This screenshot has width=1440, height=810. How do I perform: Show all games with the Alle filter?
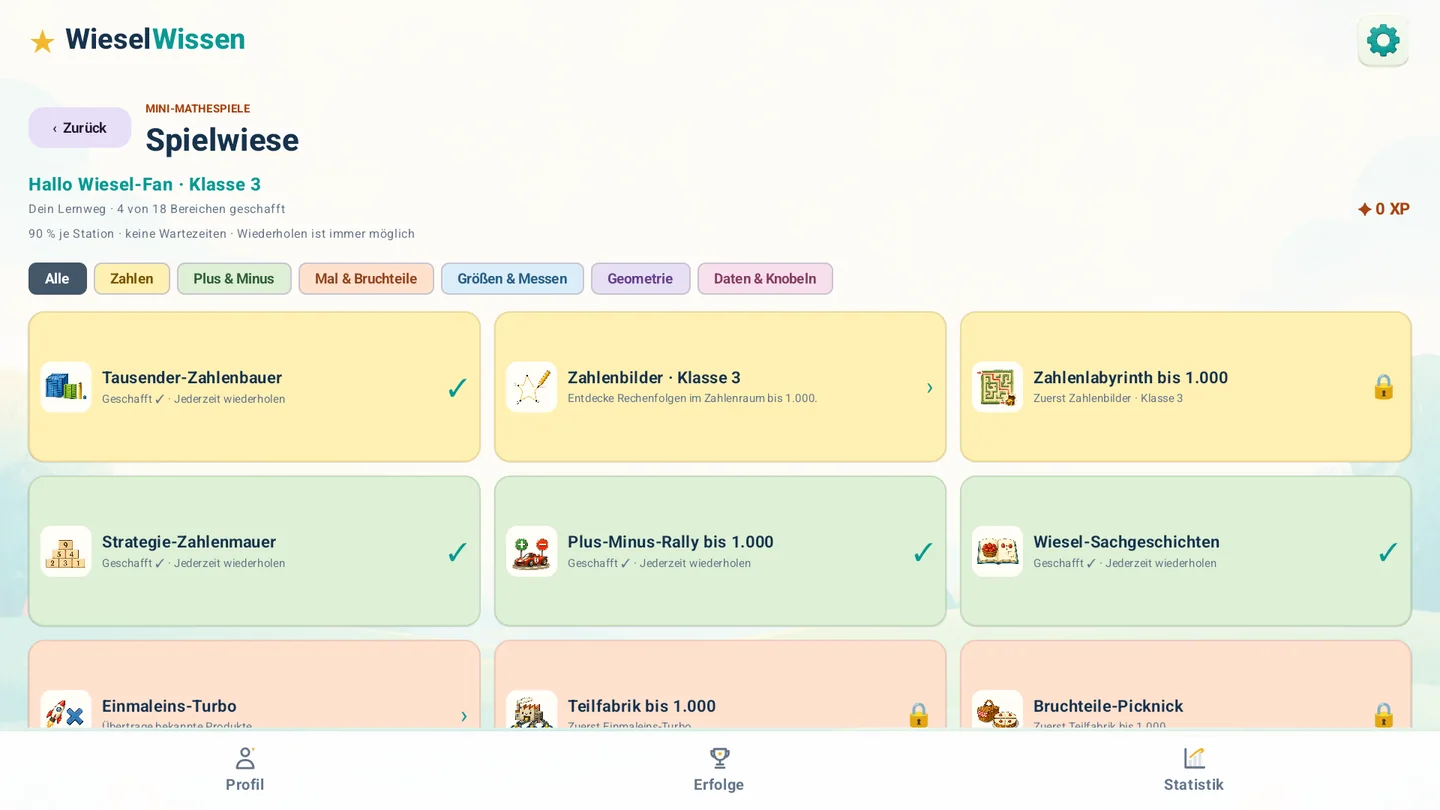tap(57, 279)
